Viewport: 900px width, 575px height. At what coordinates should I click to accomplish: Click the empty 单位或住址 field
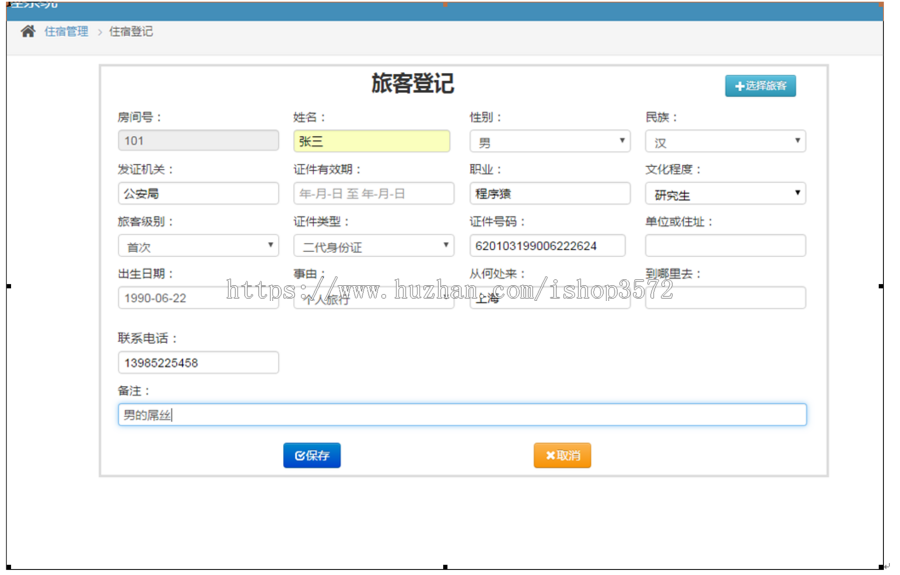726,246
